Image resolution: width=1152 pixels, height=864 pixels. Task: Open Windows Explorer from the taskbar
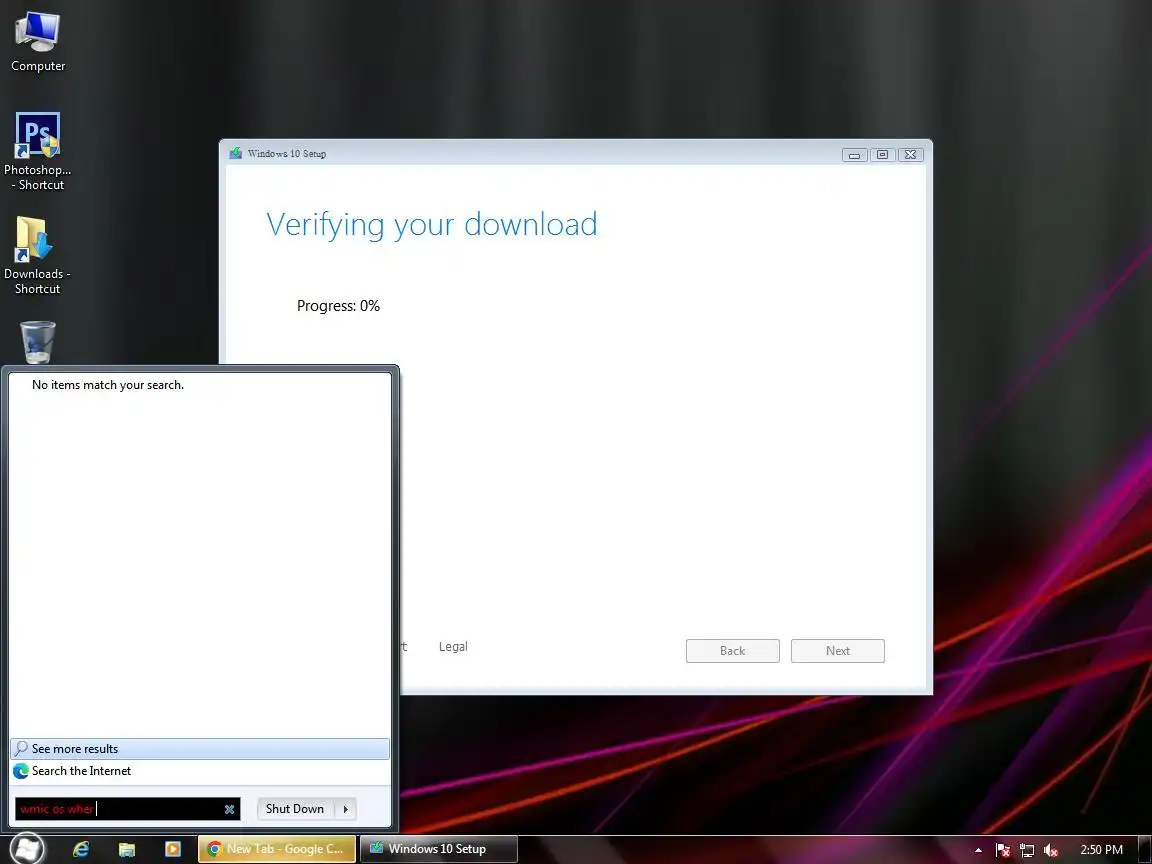tap(126, 849)
